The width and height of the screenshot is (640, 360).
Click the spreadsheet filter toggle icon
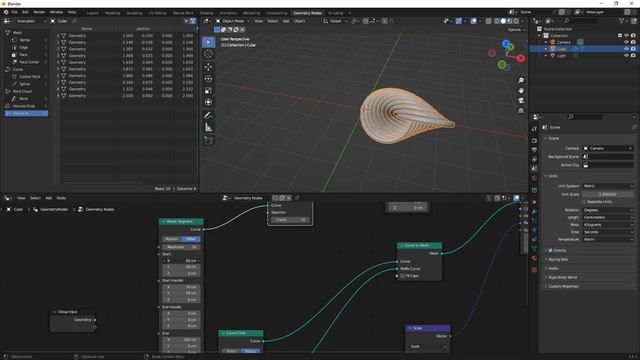point(193,21)
